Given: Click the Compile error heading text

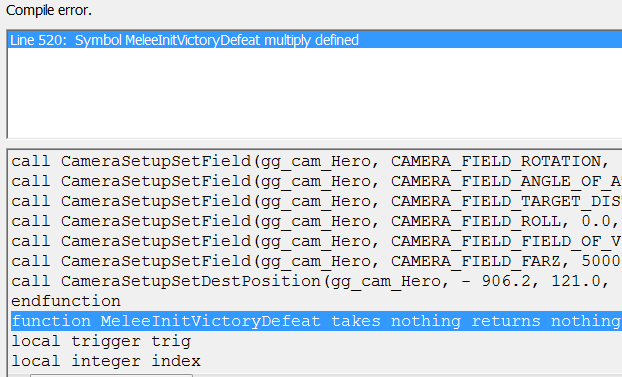Looking at the screenshot, I should coord(49,10).
